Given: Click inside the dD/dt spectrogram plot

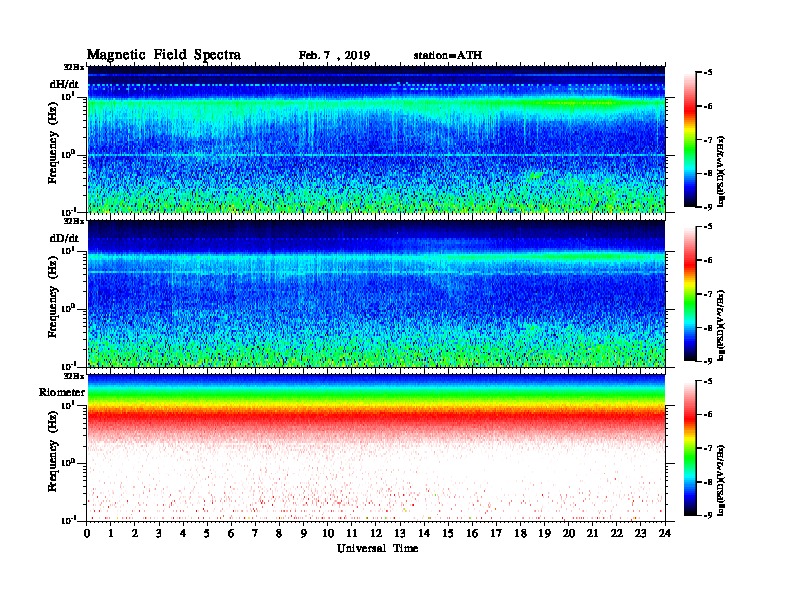Looking at the screenshot, I should pyautogui.click(x=376, y=293).
